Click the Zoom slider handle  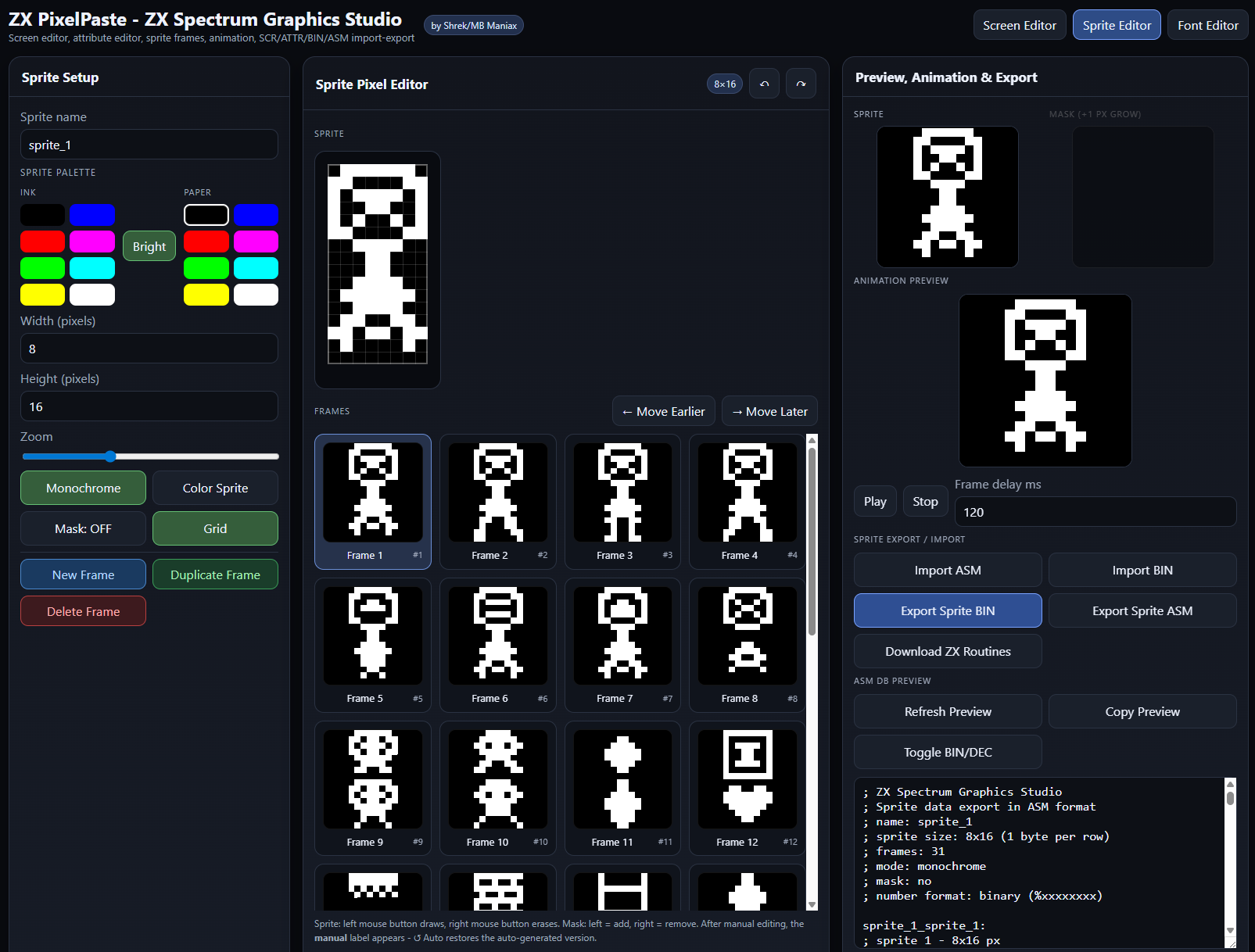tap(110, 456)
